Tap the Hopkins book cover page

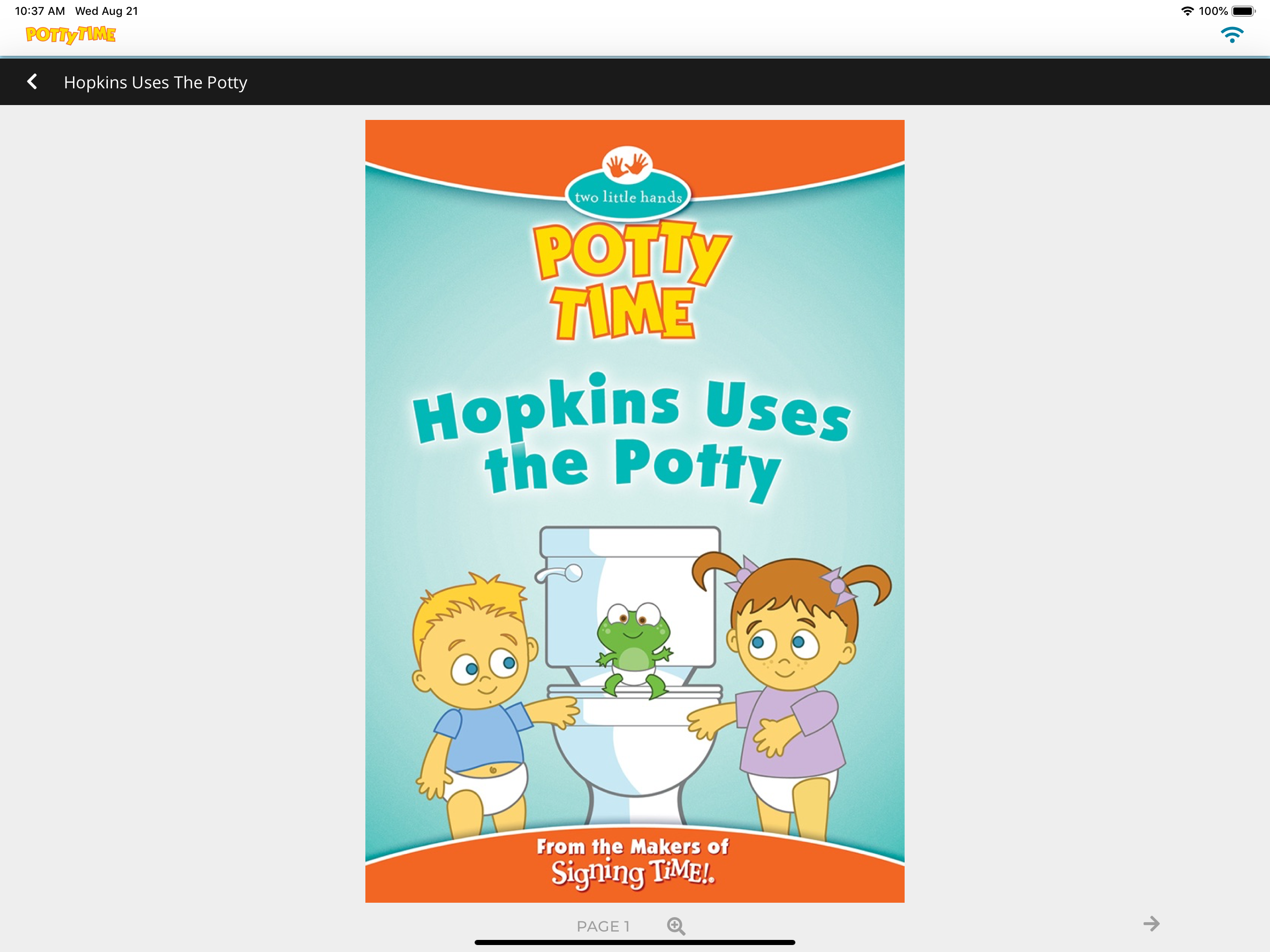(x=635, y=511)
